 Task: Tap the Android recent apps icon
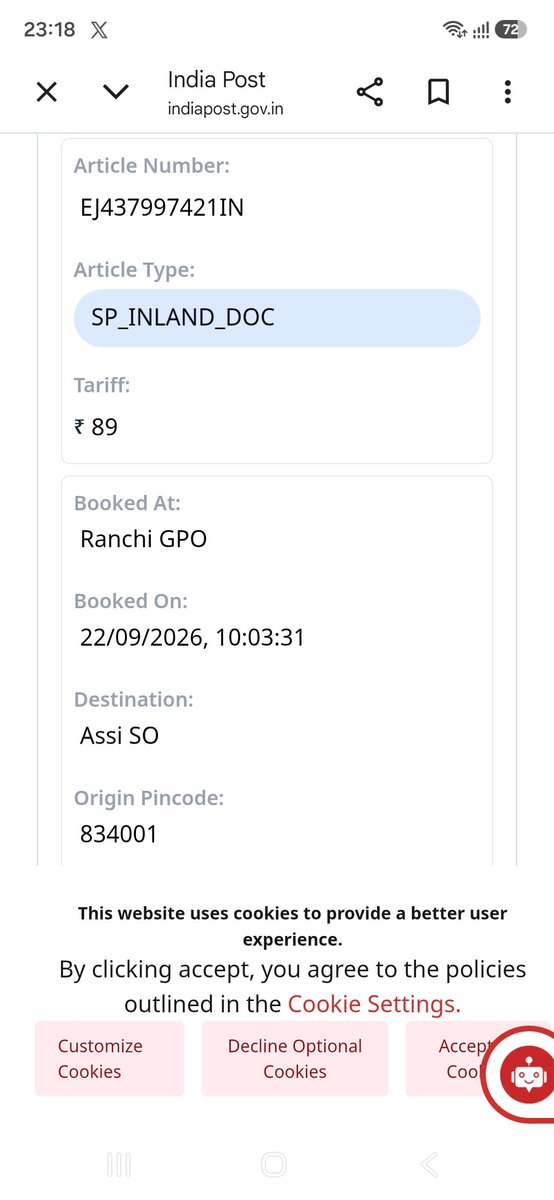coord(119,1164)
